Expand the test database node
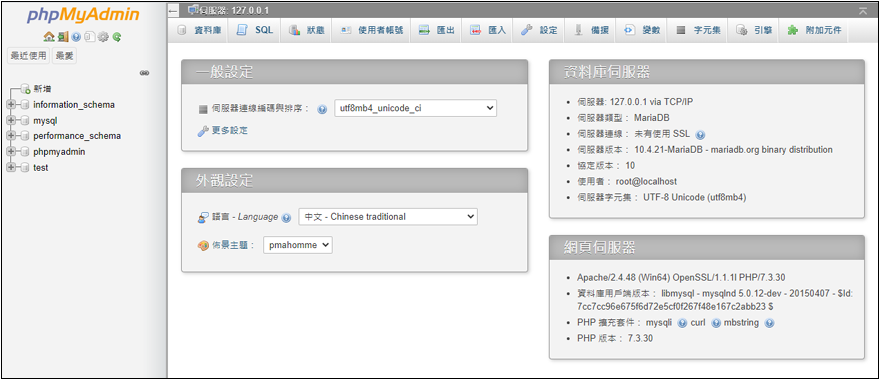Screen dimensions: 880x380 10,168
